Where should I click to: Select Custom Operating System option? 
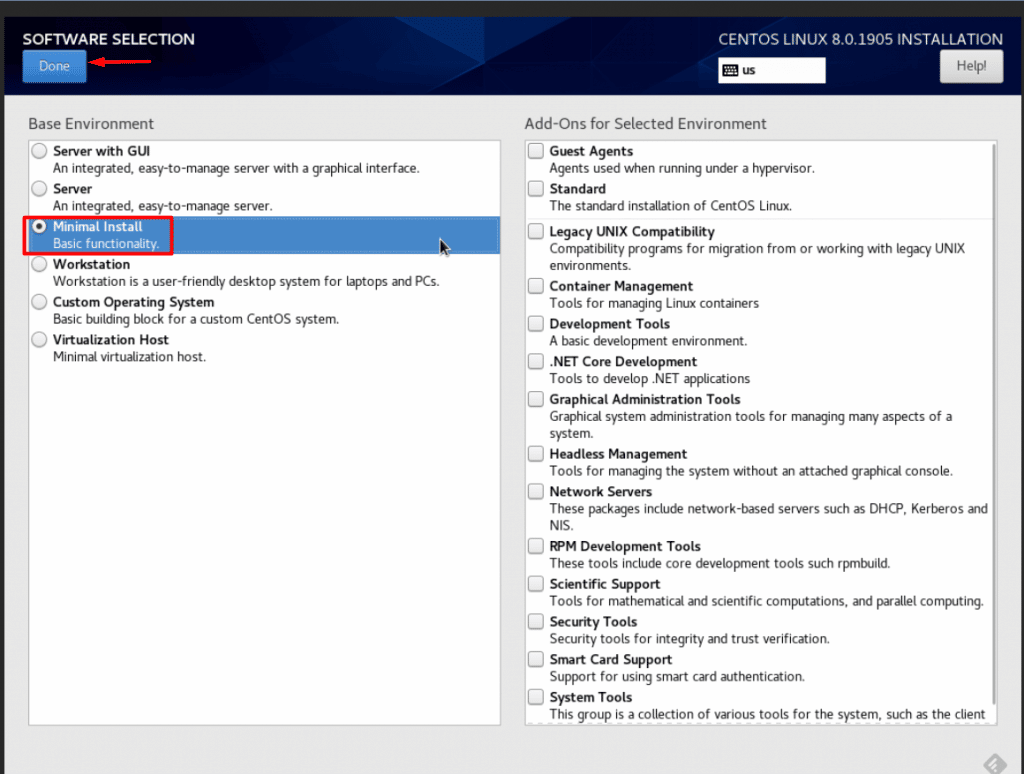pos(39,302)
